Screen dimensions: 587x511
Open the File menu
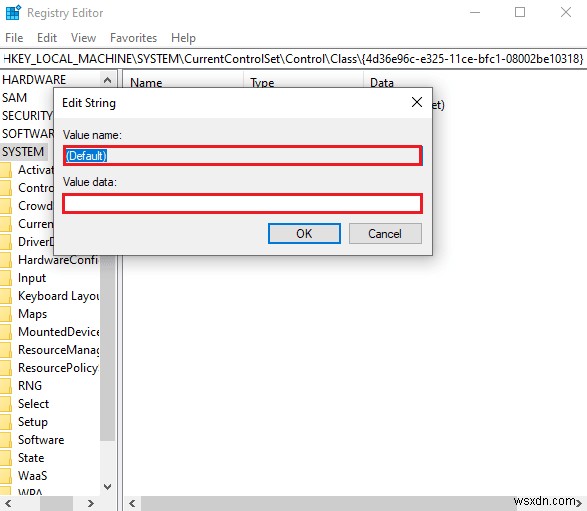point(14,38)
